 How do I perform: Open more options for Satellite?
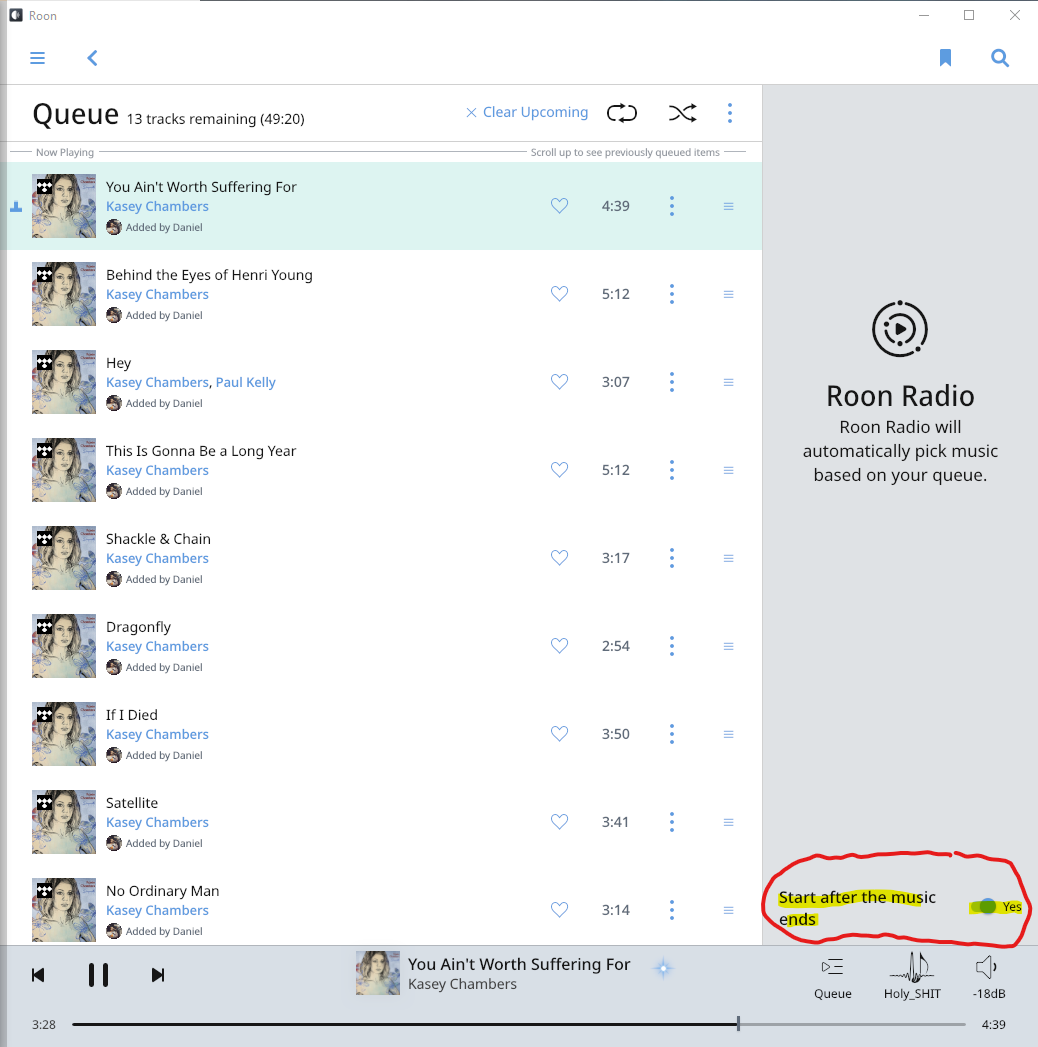point(672,822)
